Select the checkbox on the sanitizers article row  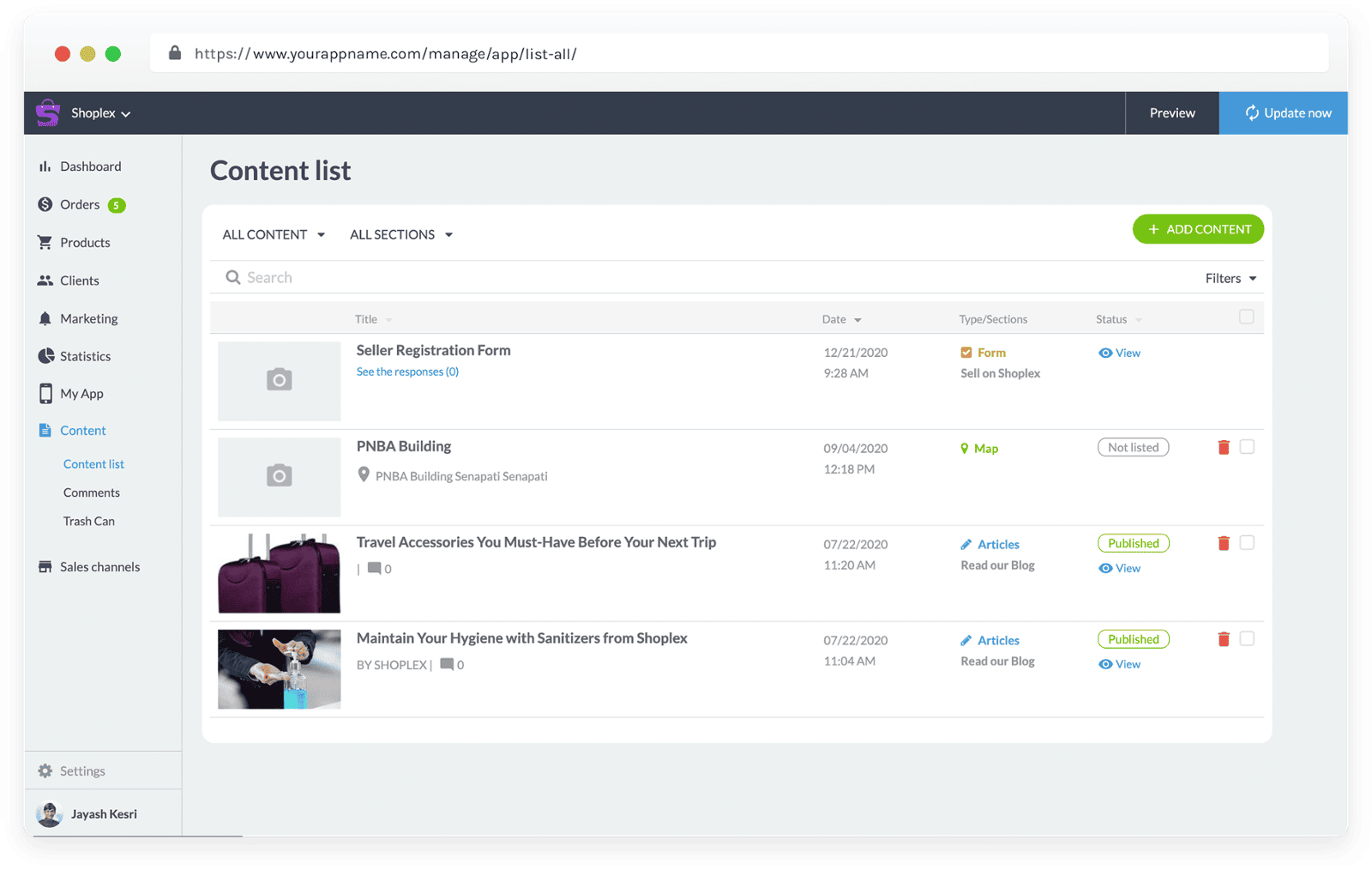1248,638
